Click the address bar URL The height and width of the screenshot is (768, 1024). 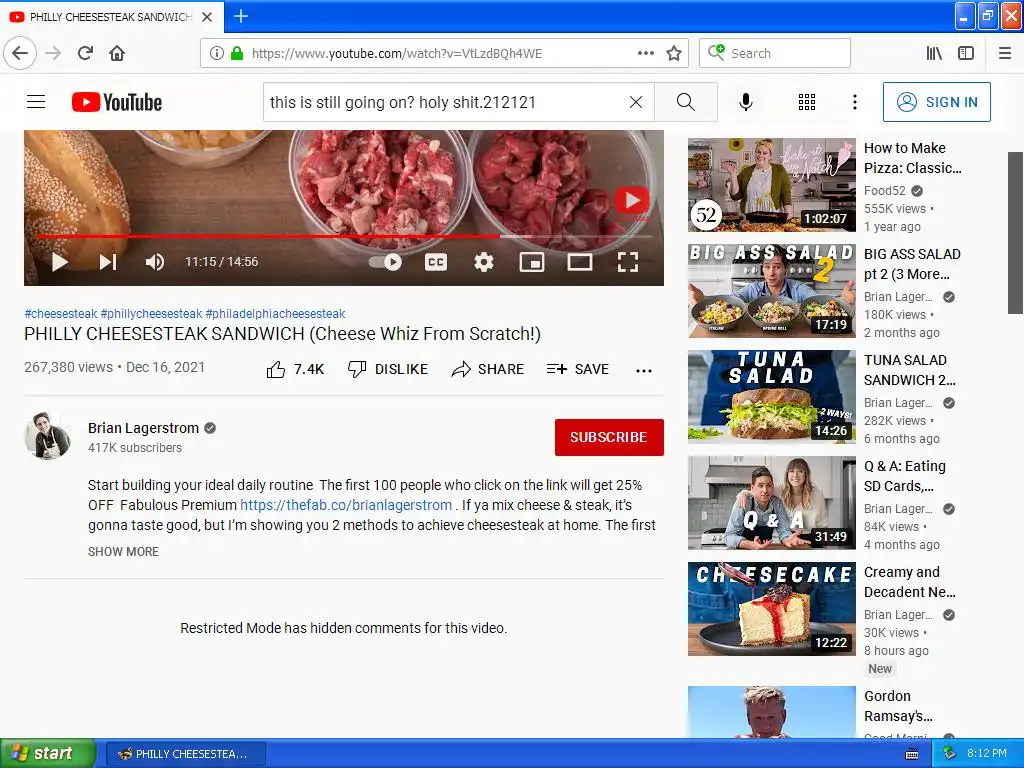pyautogui.click(x=397, y=54)
